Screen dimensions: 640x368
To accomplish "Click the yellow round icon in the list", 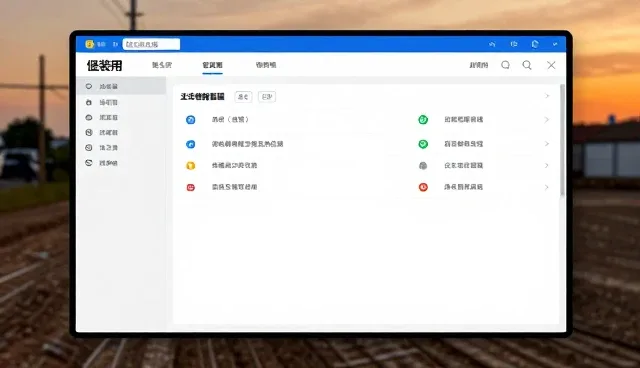I will 191,166.
